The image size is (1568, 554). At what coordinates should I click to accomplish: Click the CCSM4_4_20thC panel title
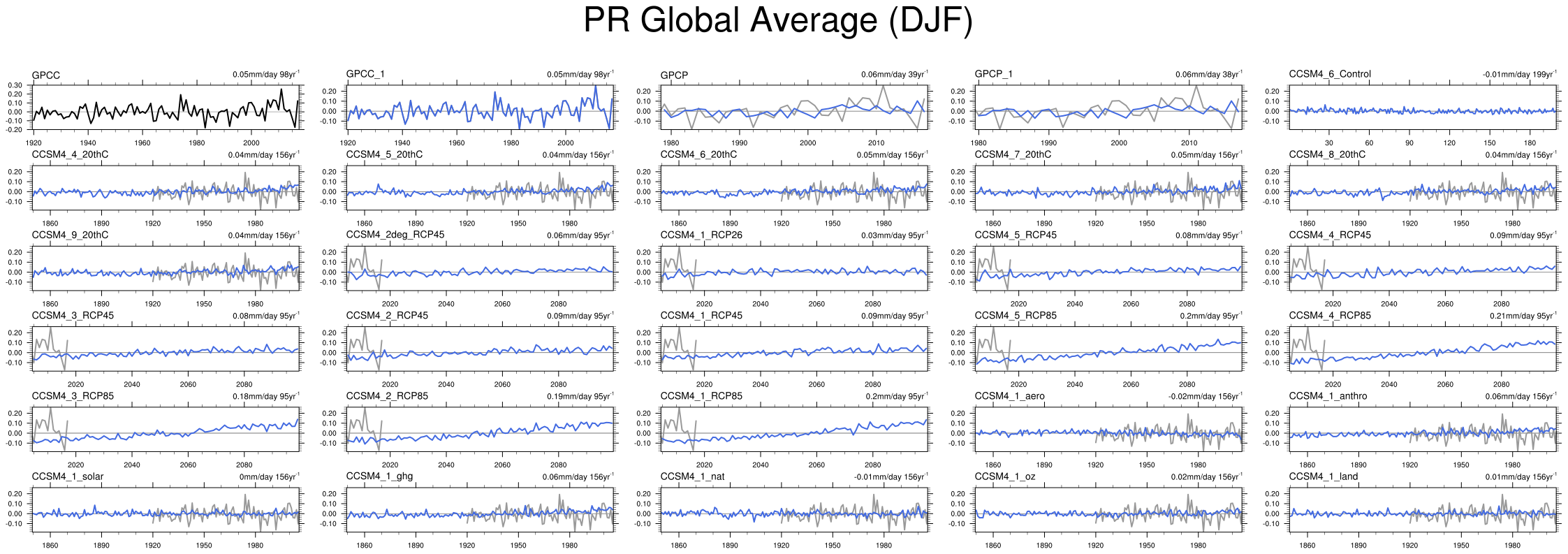pyautogui.click(x=70, y=154)
